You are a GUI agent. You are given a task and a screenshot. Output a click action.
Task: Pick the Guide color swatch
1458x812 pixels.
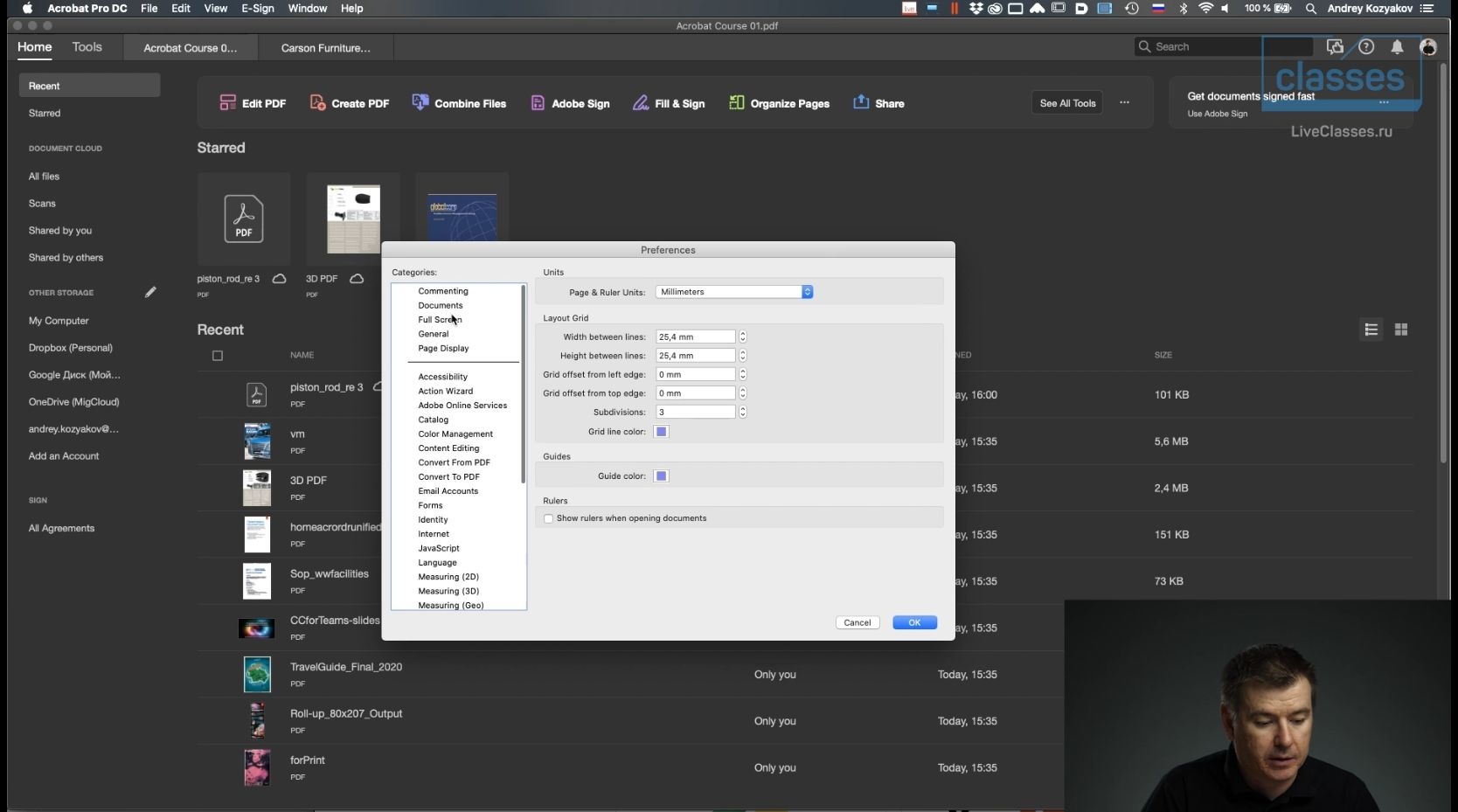click(662, 476)
